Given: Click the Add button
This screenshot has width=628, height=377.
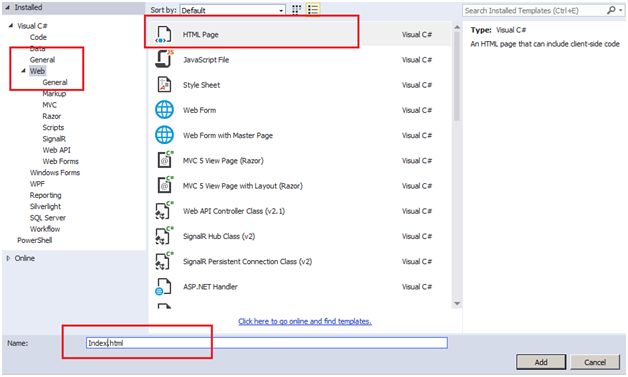Looking at the screenshot, I should point(541,362).
